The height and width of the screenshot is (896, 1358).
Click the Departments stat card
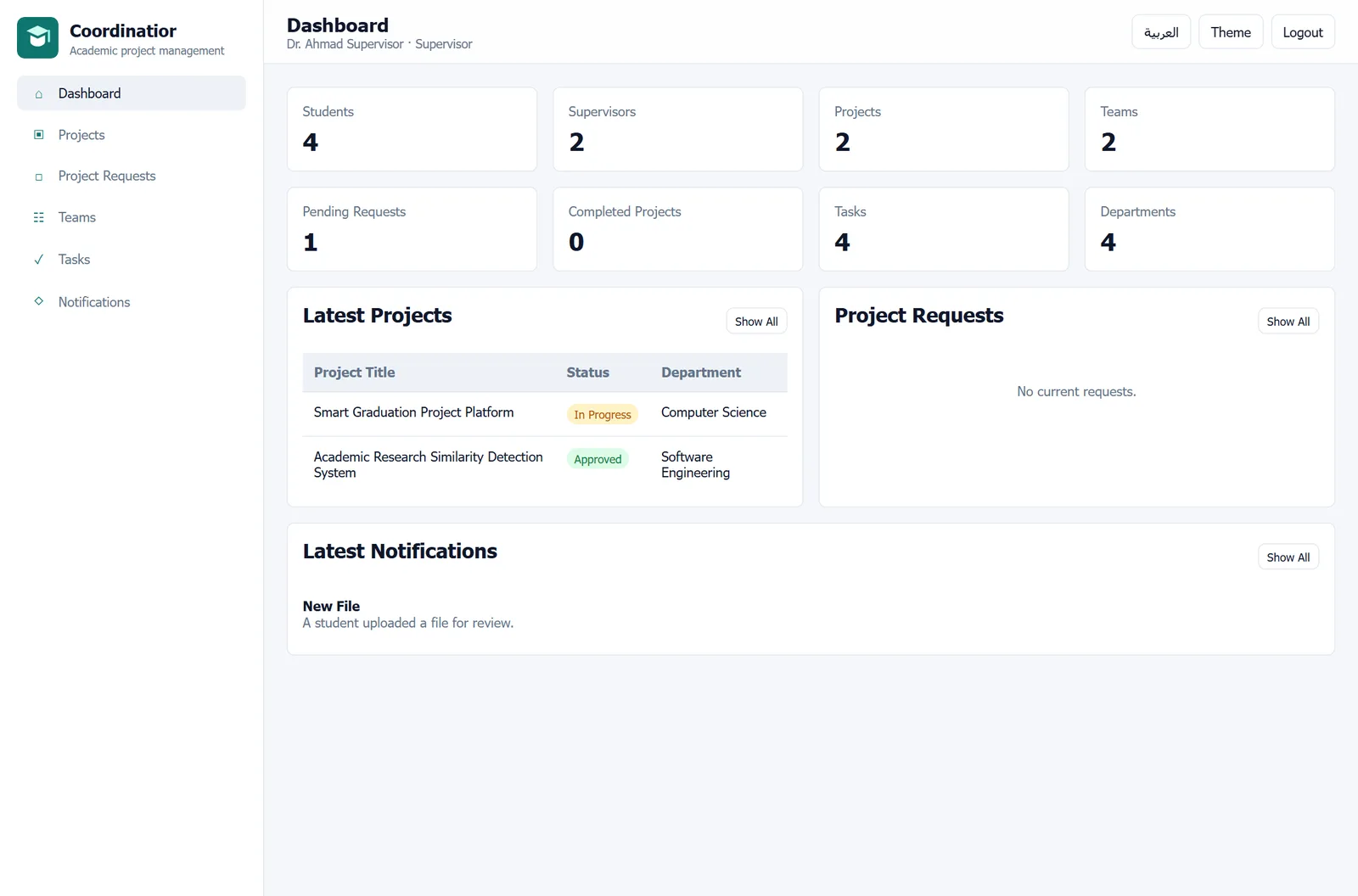coord(1209,229)
